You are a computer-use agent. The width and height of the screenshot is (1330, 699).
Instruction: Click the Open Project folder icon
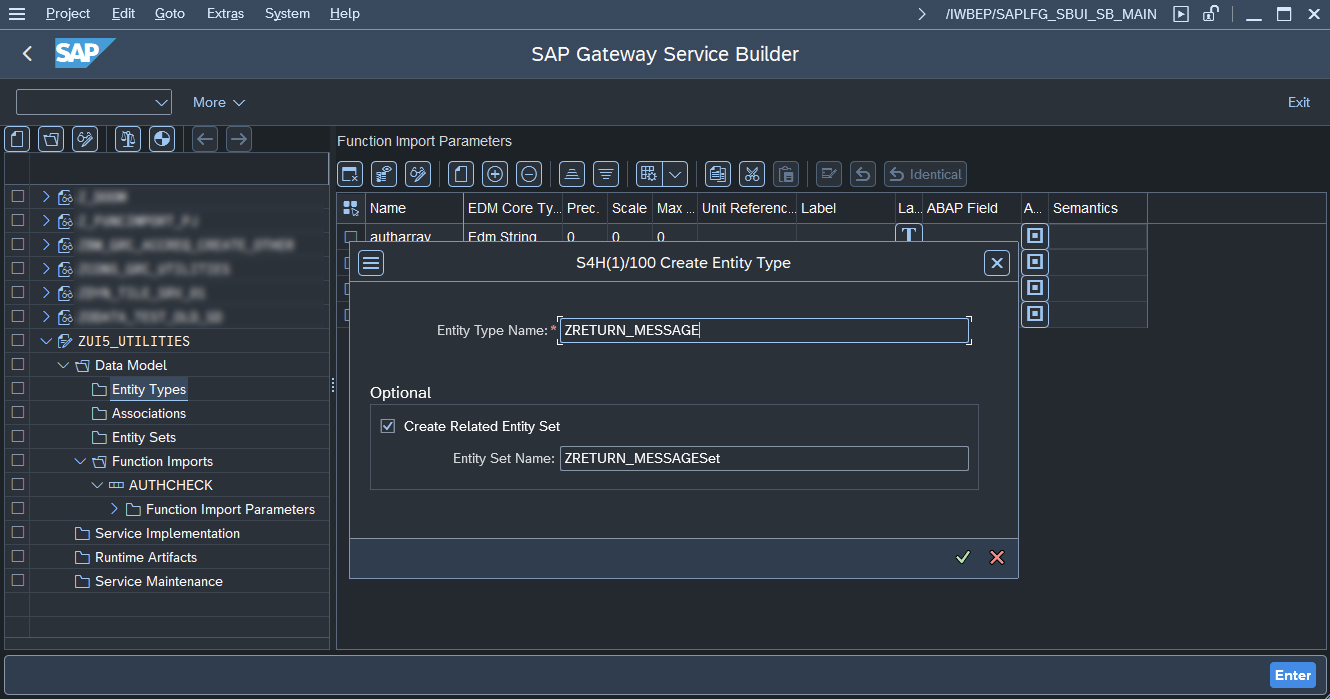click(x=52, y=139)
